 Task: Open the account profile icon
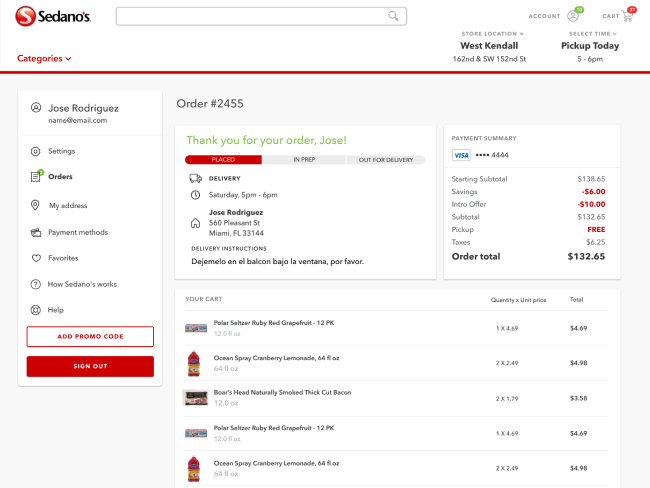click(573, 16)
